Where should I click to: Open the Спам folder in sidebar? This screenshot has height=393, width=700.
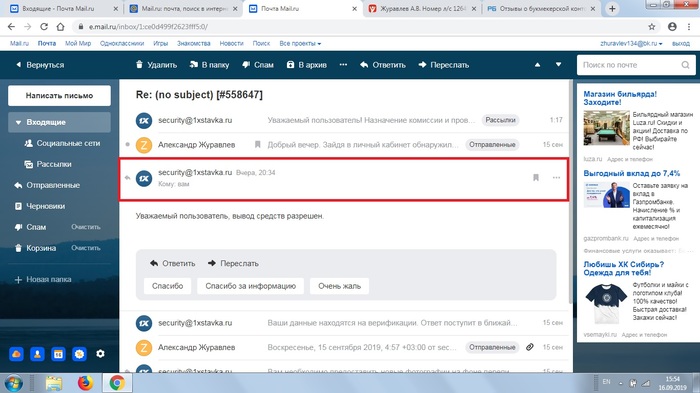click(30, 227)
